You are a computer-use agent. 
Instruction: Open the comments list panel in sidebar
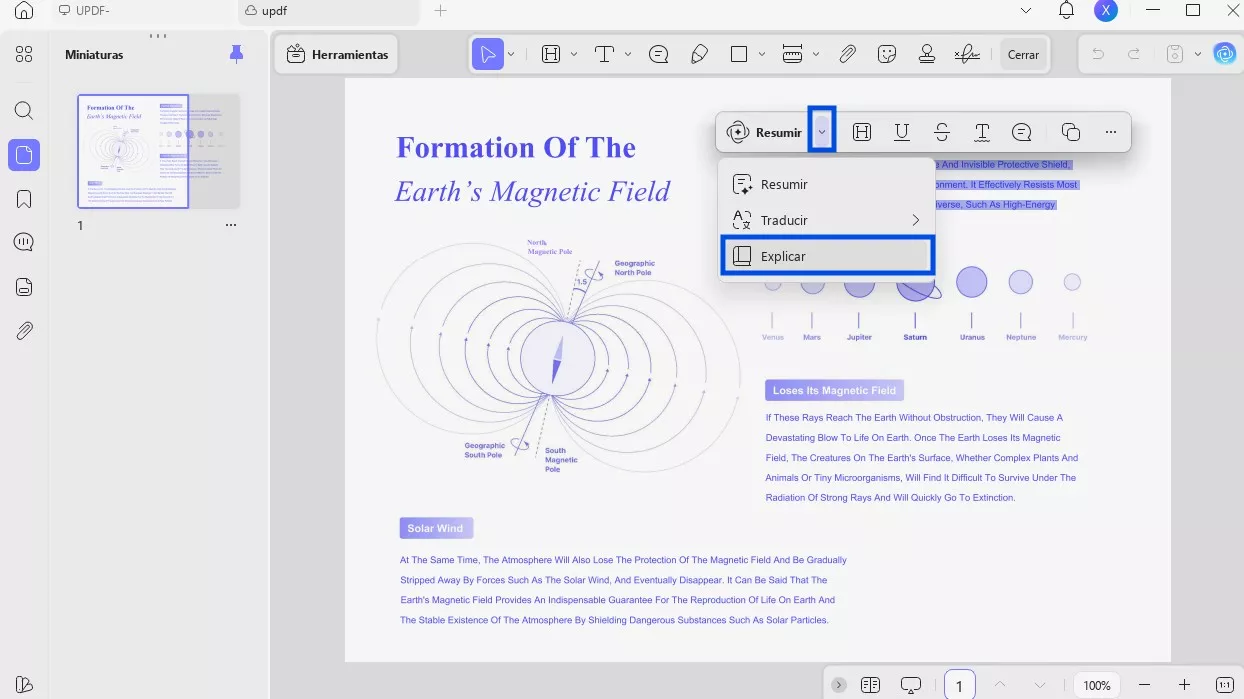[x=24, y=243]
